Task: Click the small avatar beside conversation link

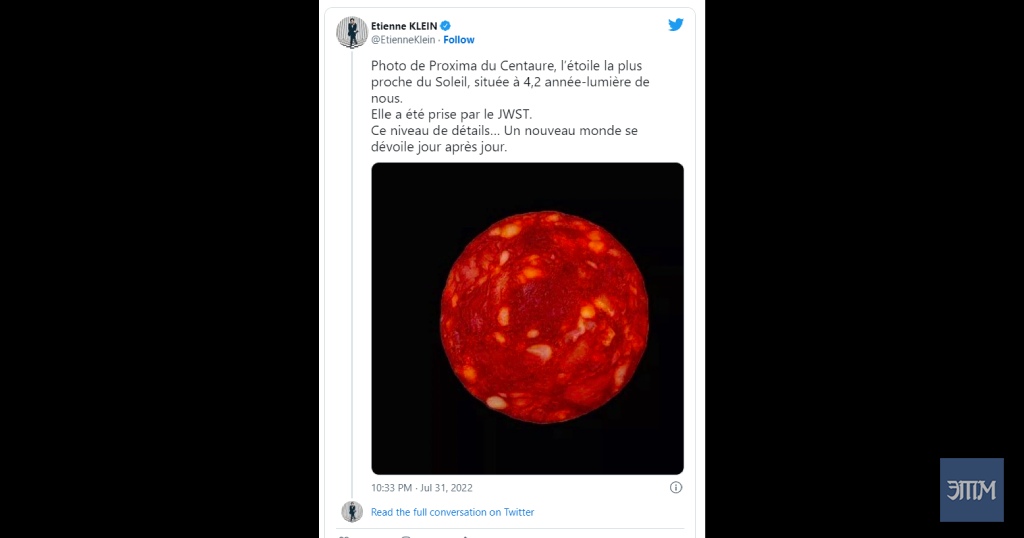Action: pos(352,512)
